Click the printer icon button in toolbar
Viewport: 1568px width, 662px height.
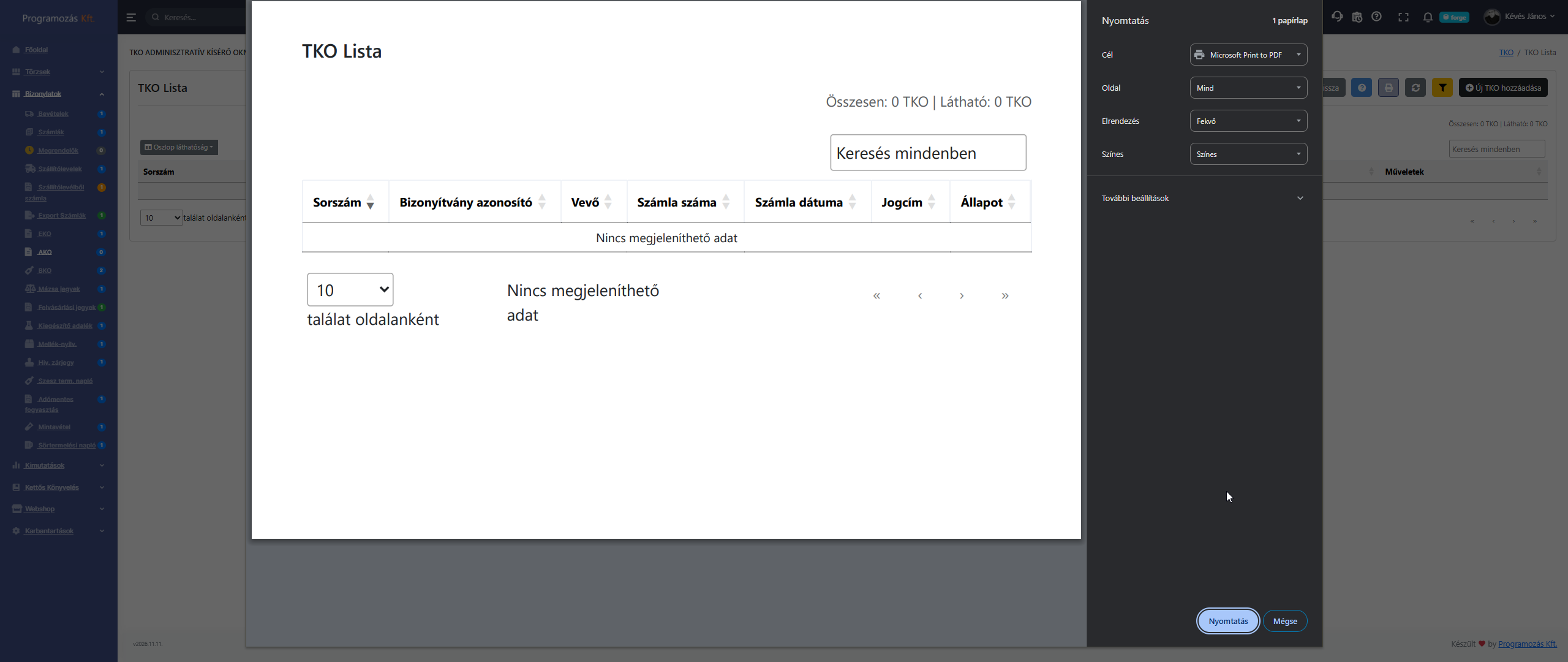coord(1389,88)
